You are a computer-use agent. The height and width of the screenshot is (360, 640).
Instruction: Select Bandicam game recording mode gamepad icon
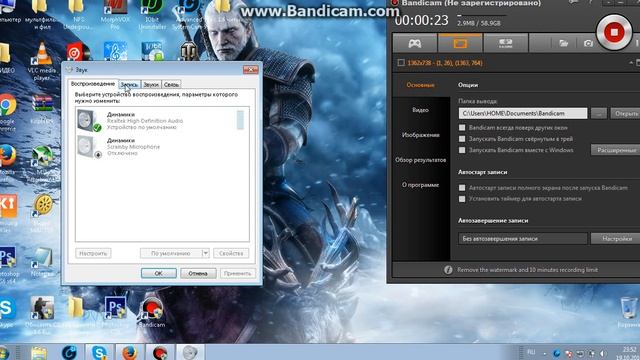[415, 43]
